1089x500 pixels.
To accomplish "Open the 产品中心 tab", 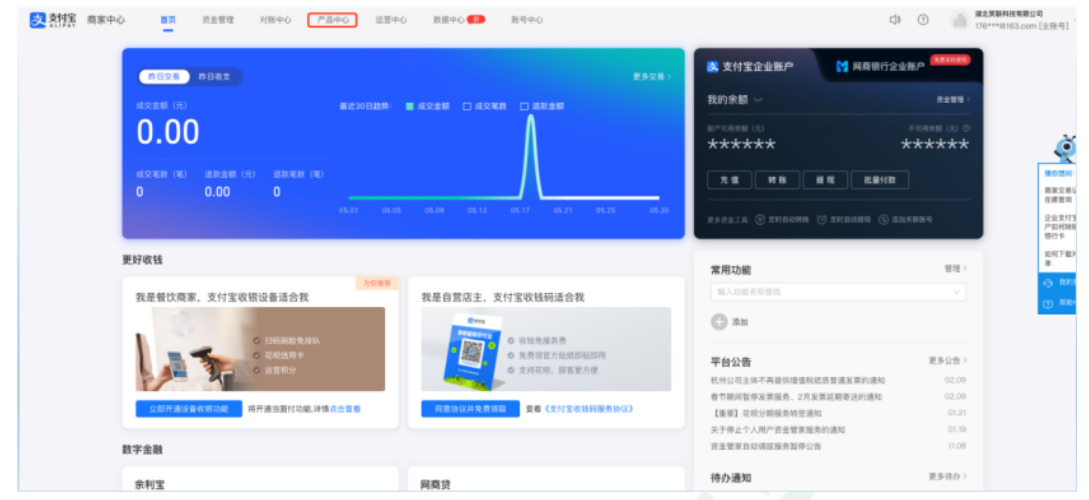I will pos(333,20).
